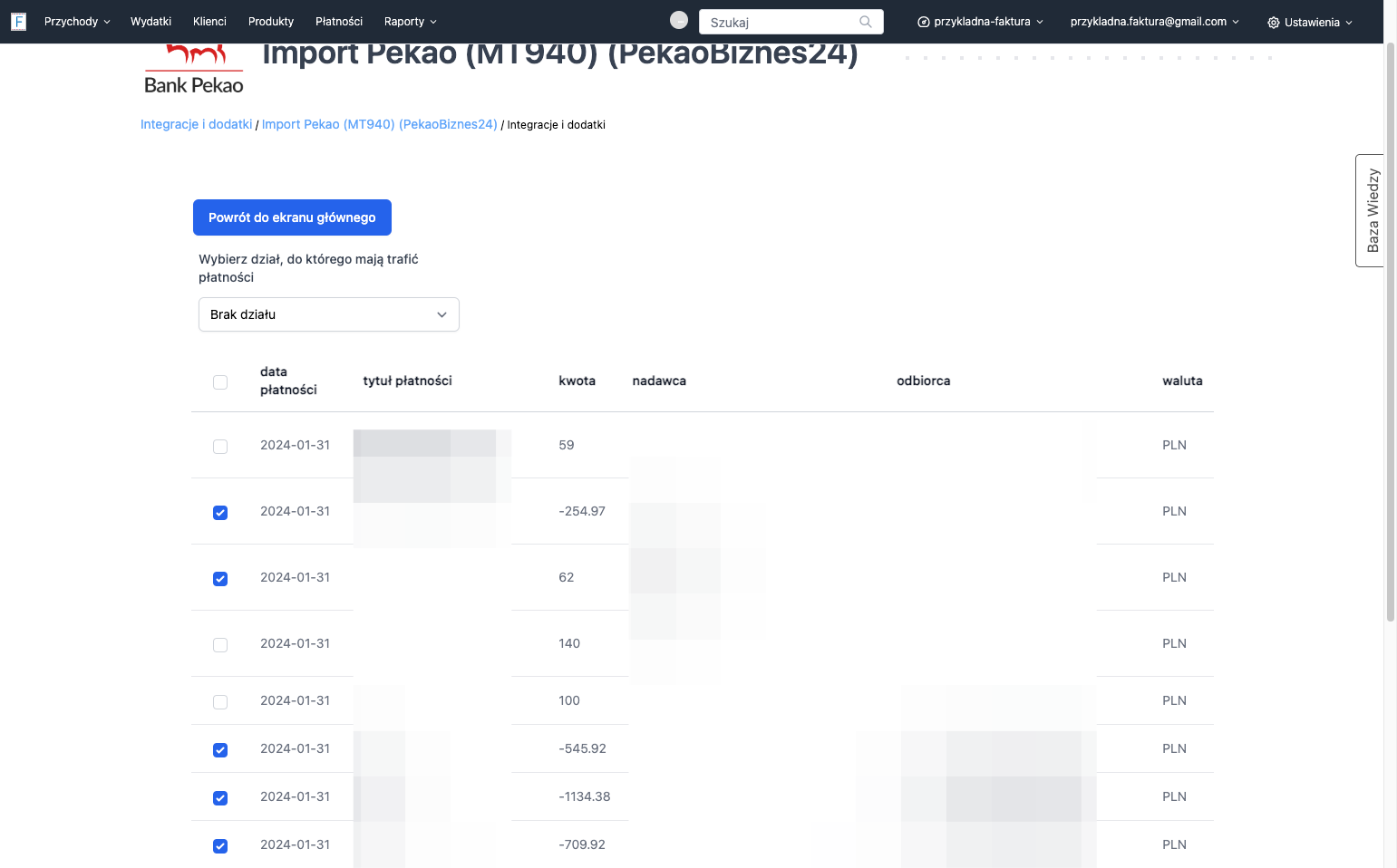Image resolution: width=1397 pixels, height=868 pixels.
Task: Check the row with amount 59
Action: (220, 447)
